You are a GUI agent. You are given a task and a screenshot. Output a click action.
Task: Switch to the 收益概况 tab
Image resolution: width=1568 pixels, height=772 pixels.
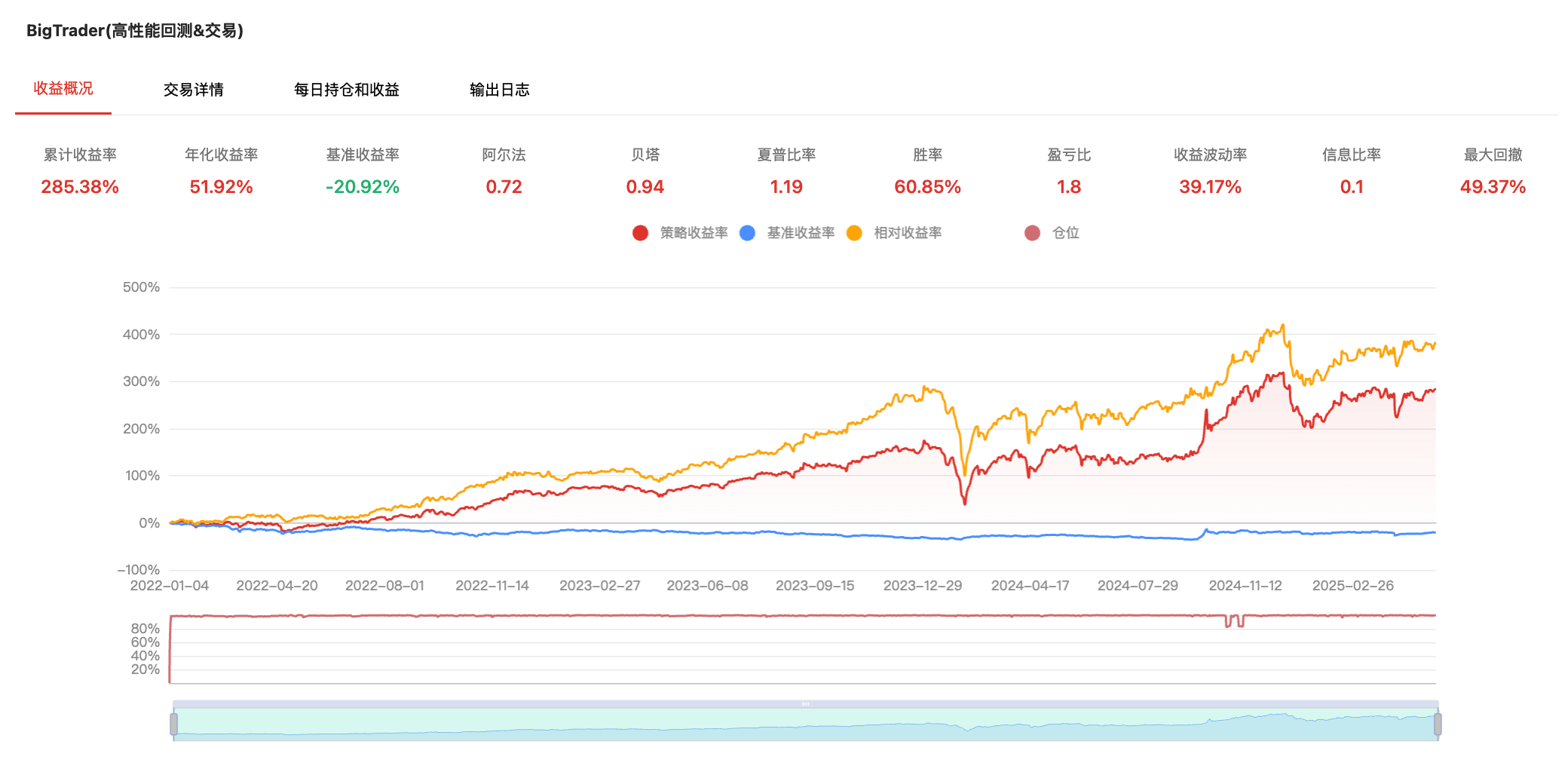(x=63, y=89)
